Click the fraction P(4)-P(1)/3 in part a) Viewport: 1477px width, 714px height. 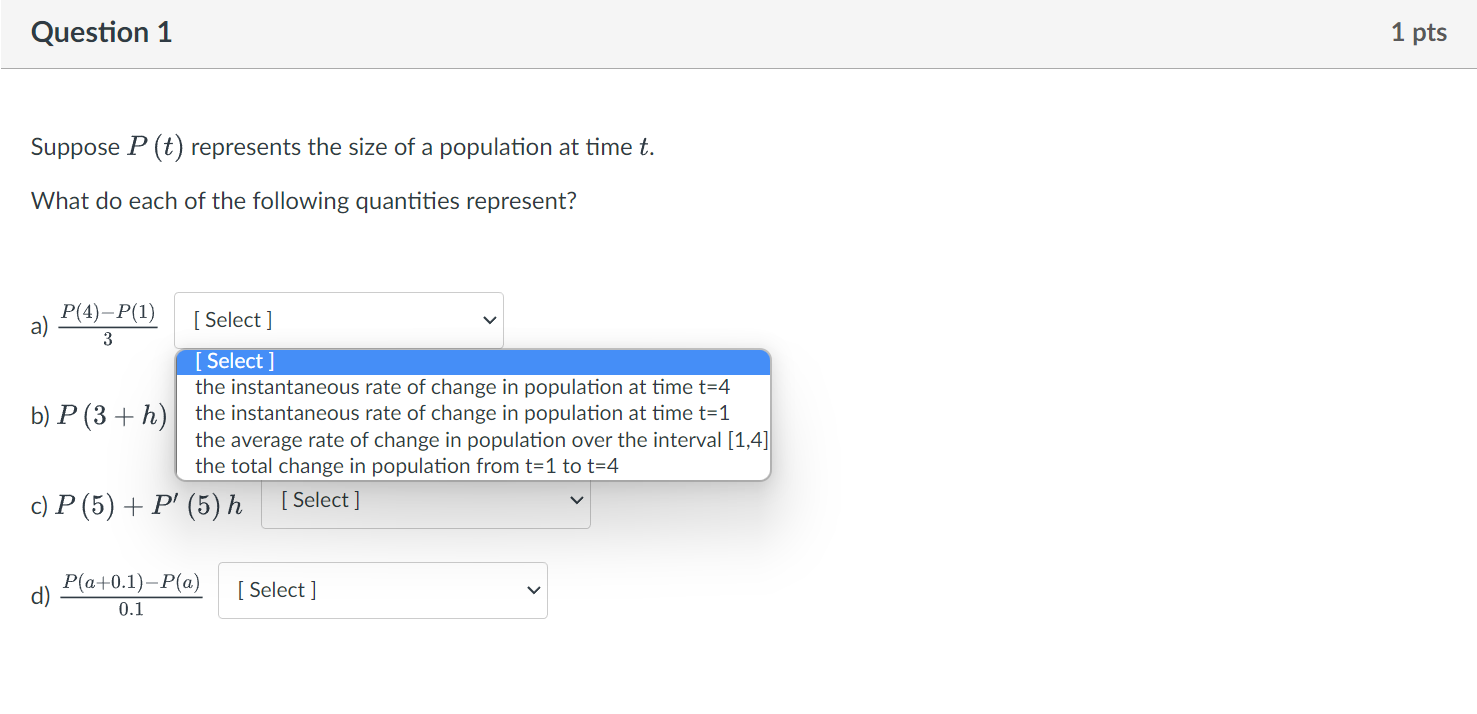[108, 320]
